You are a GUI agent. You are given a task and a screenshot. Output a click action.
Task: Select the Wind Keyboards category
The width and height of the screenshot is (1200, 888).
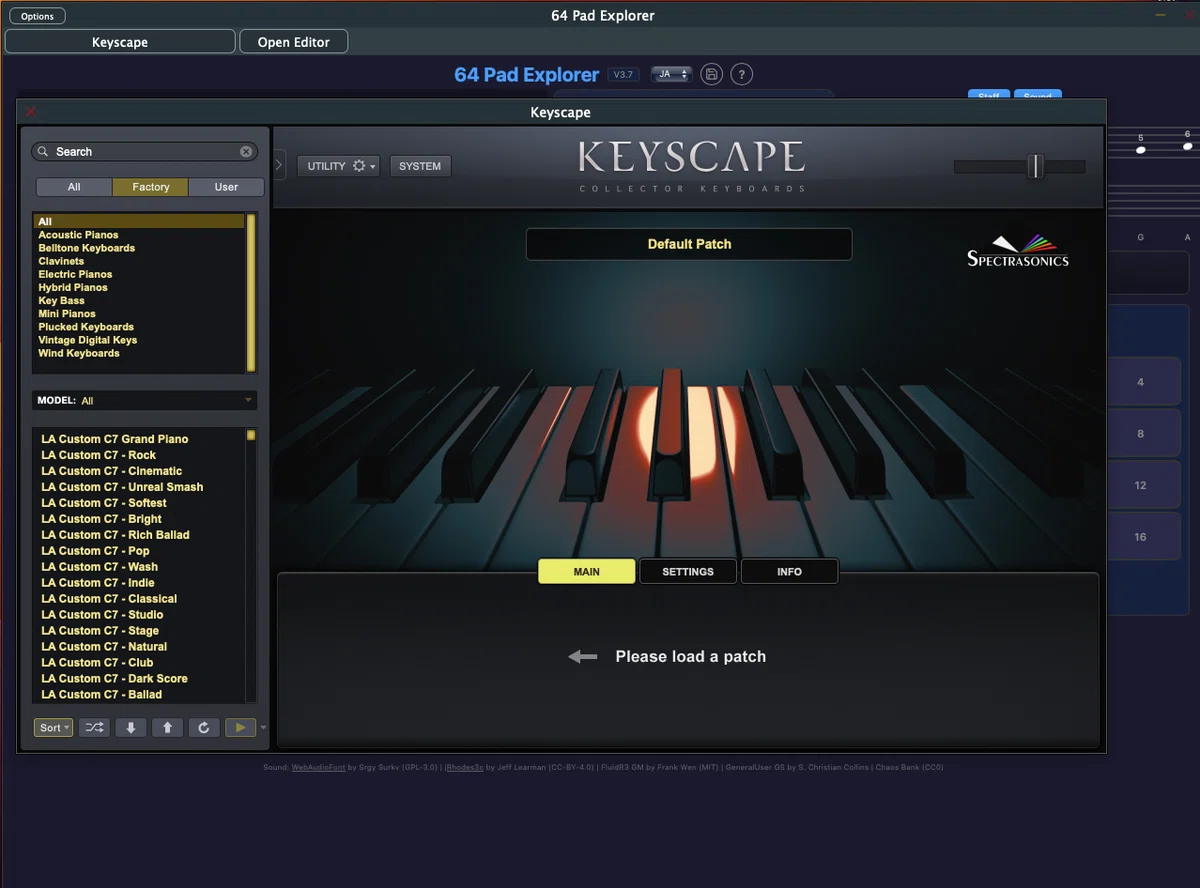point(79,353)
